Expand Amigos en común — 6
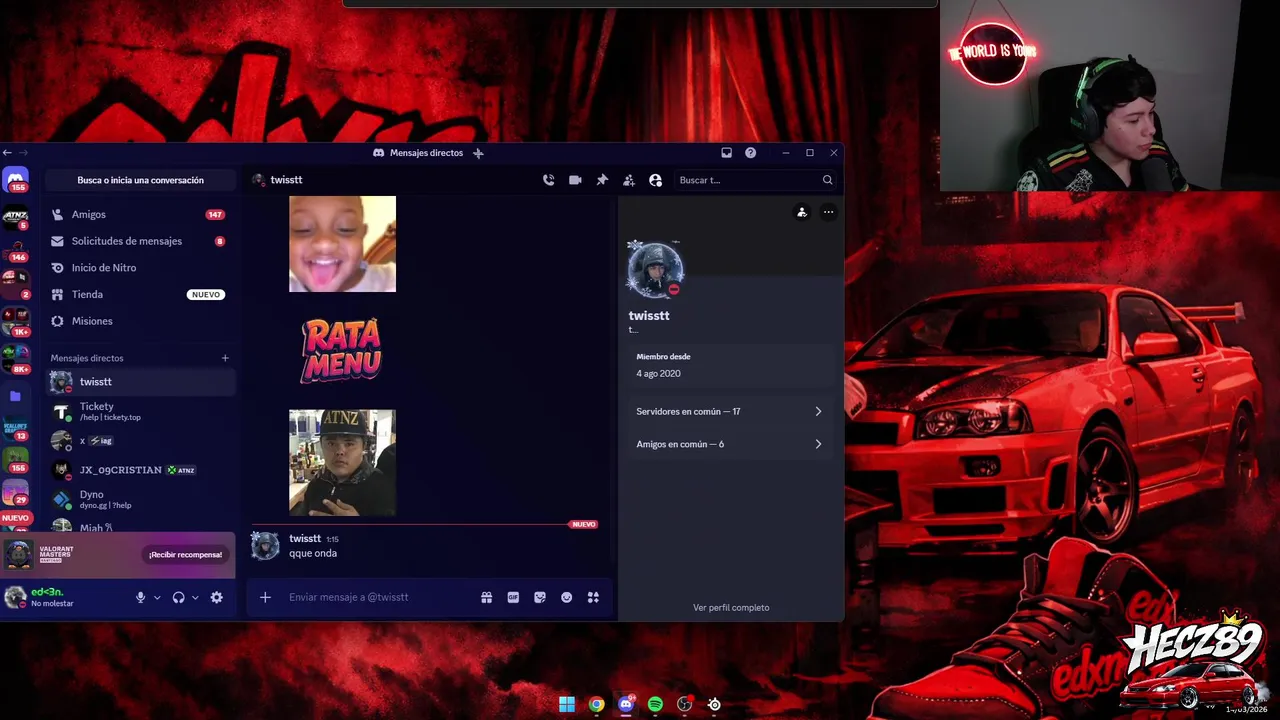This screenshot has width=1280, height=720. pyautogui.click(x=729, y=444)
